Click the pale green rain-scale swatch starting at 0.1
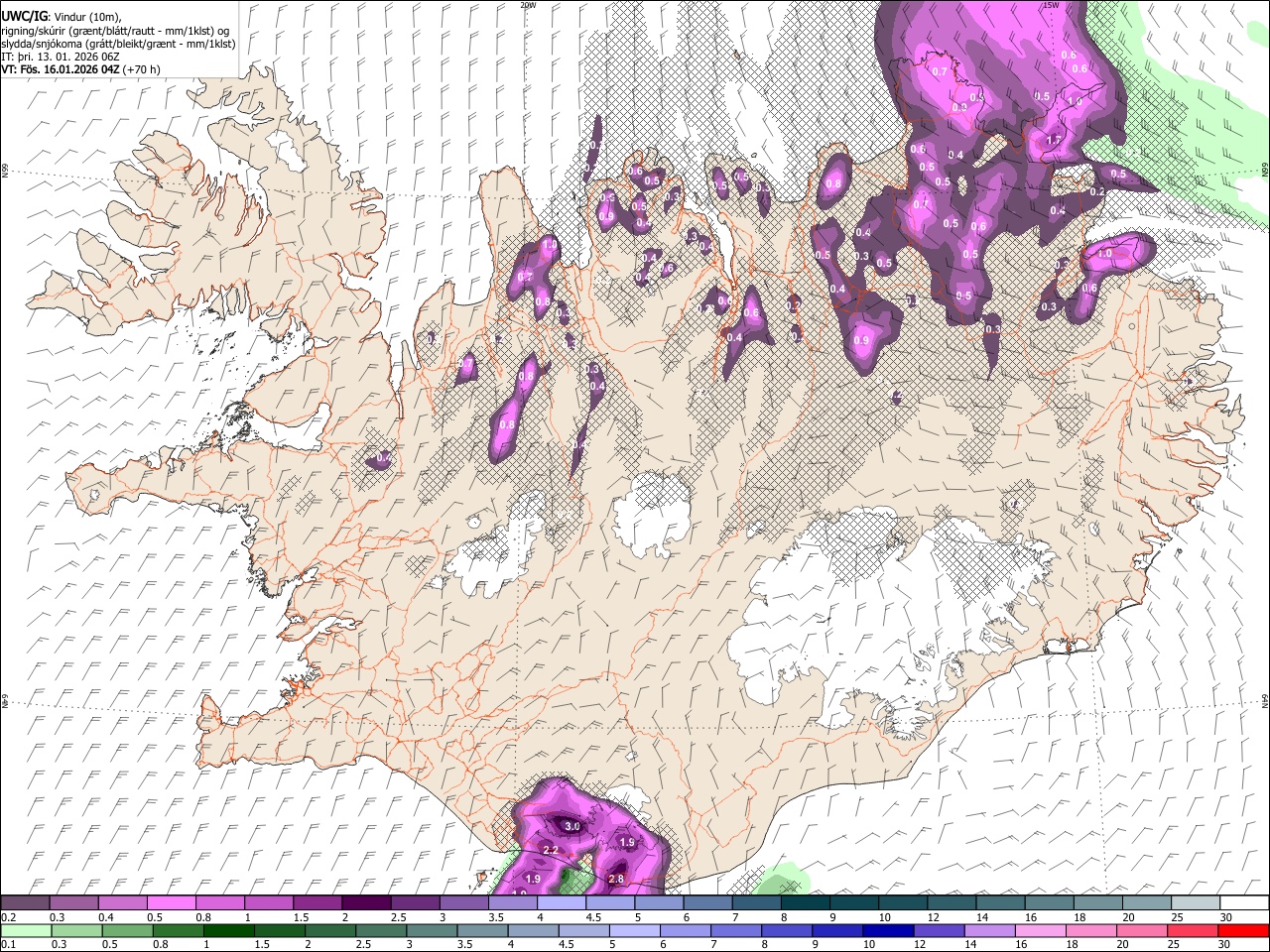Viewport: 1270px width, 952px height. [x=26, y=931]
